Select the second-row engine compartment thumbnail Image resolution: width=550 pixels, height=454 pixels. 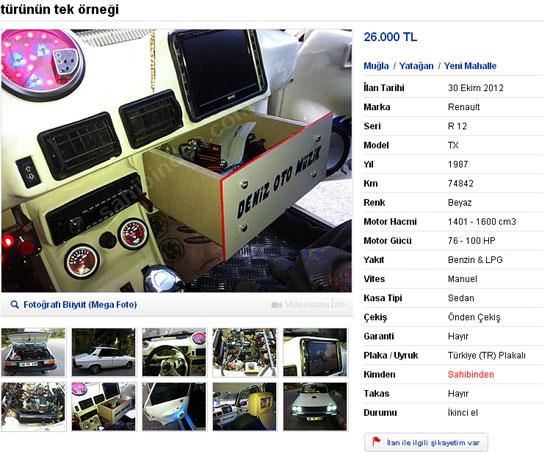tap(33, 407)
